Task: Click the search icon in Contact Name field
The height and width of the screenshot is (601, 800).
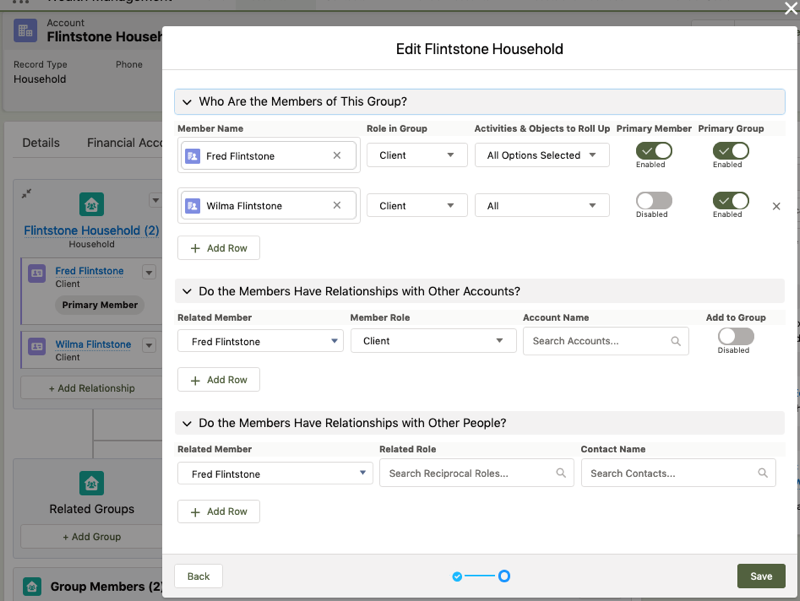Action: 763,474
